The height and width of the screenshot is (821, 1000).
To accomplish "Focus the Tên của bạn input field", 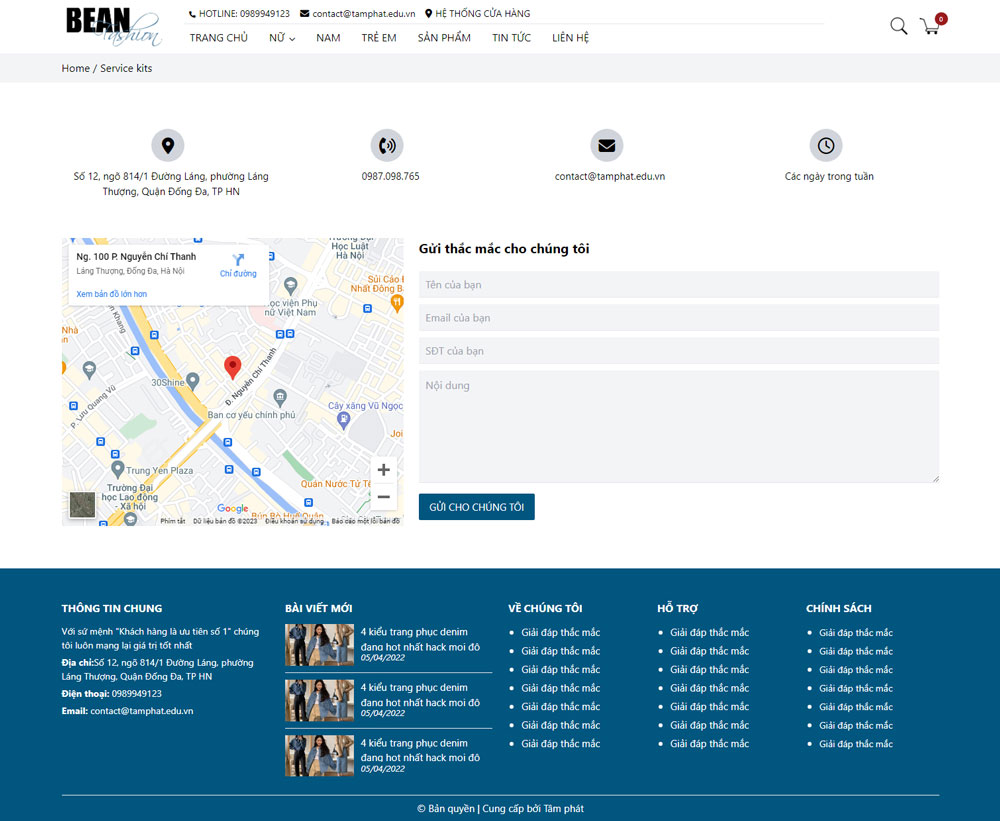I will [x=678, y=285].
